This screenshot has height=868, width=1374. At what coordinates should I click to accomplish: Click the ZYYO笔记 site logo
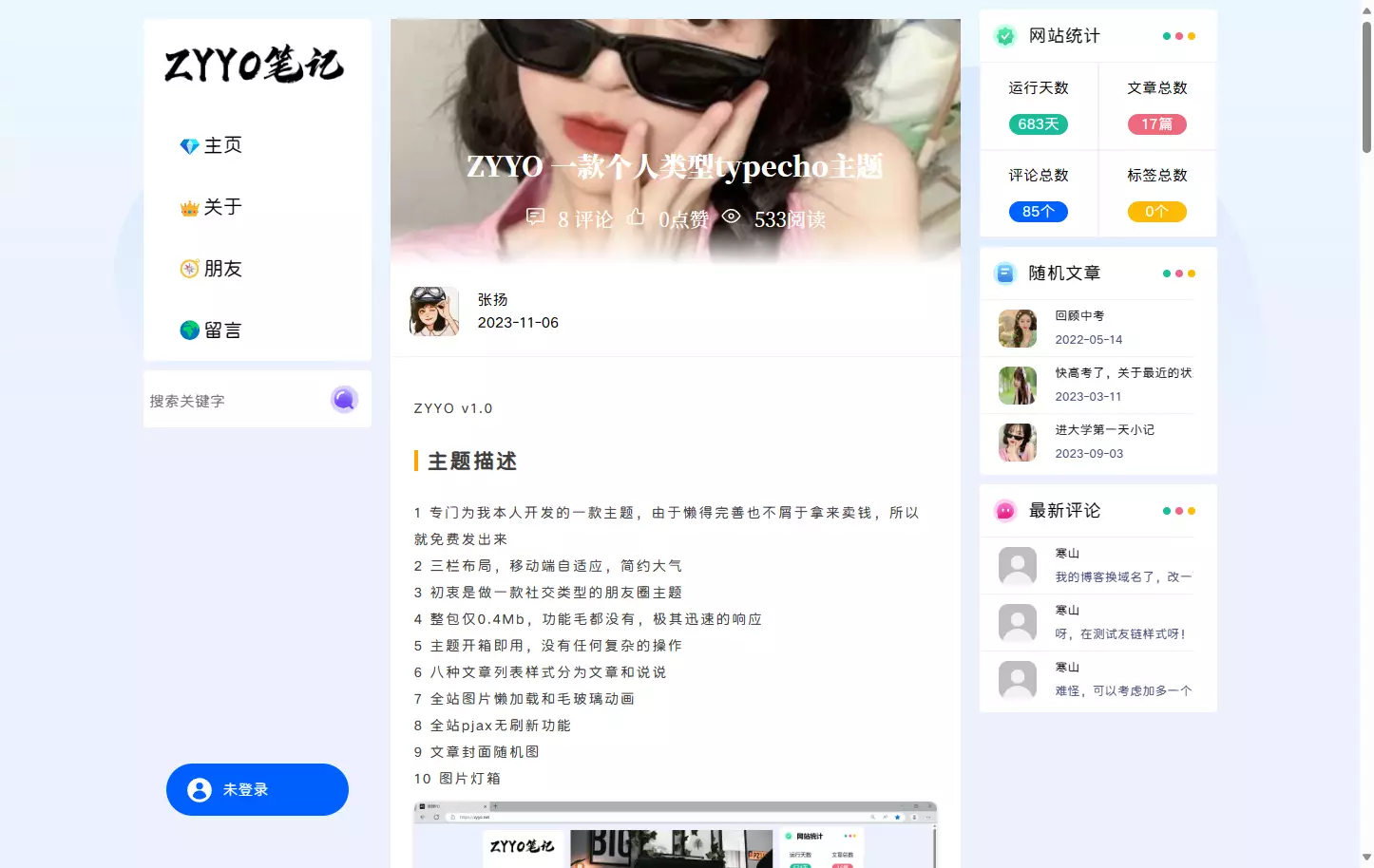(x=255, y=65)
